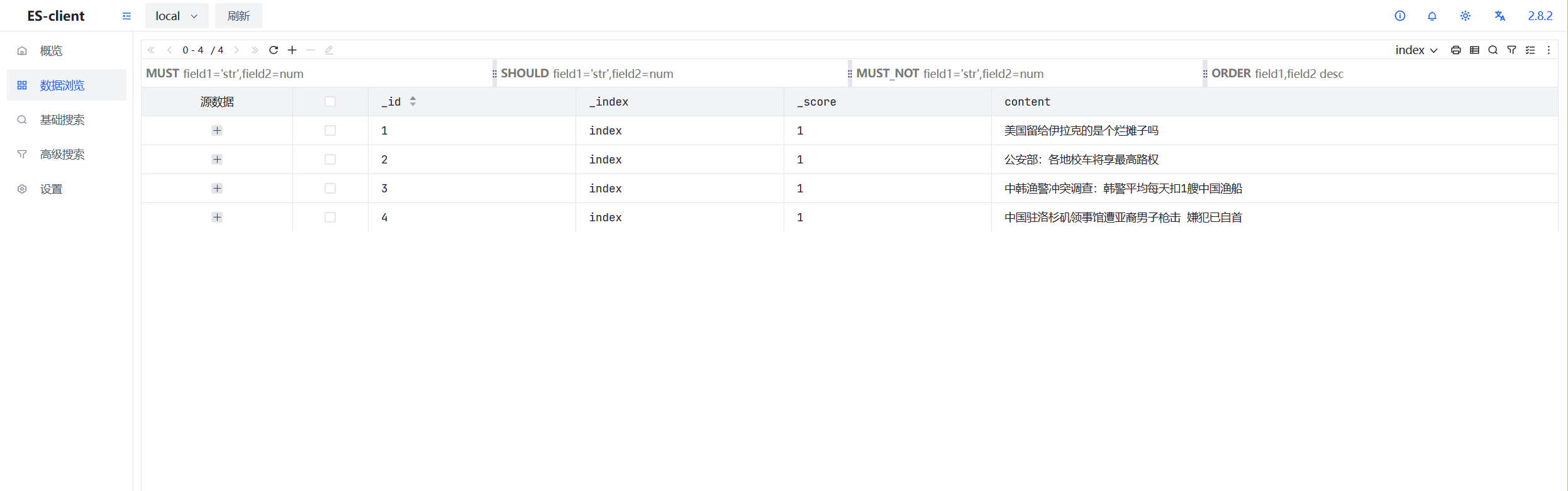Refresh table data with the circular arrow icon
This screenshot has width=1568, height=491.
pyautogui.click(x=274, y=50)
